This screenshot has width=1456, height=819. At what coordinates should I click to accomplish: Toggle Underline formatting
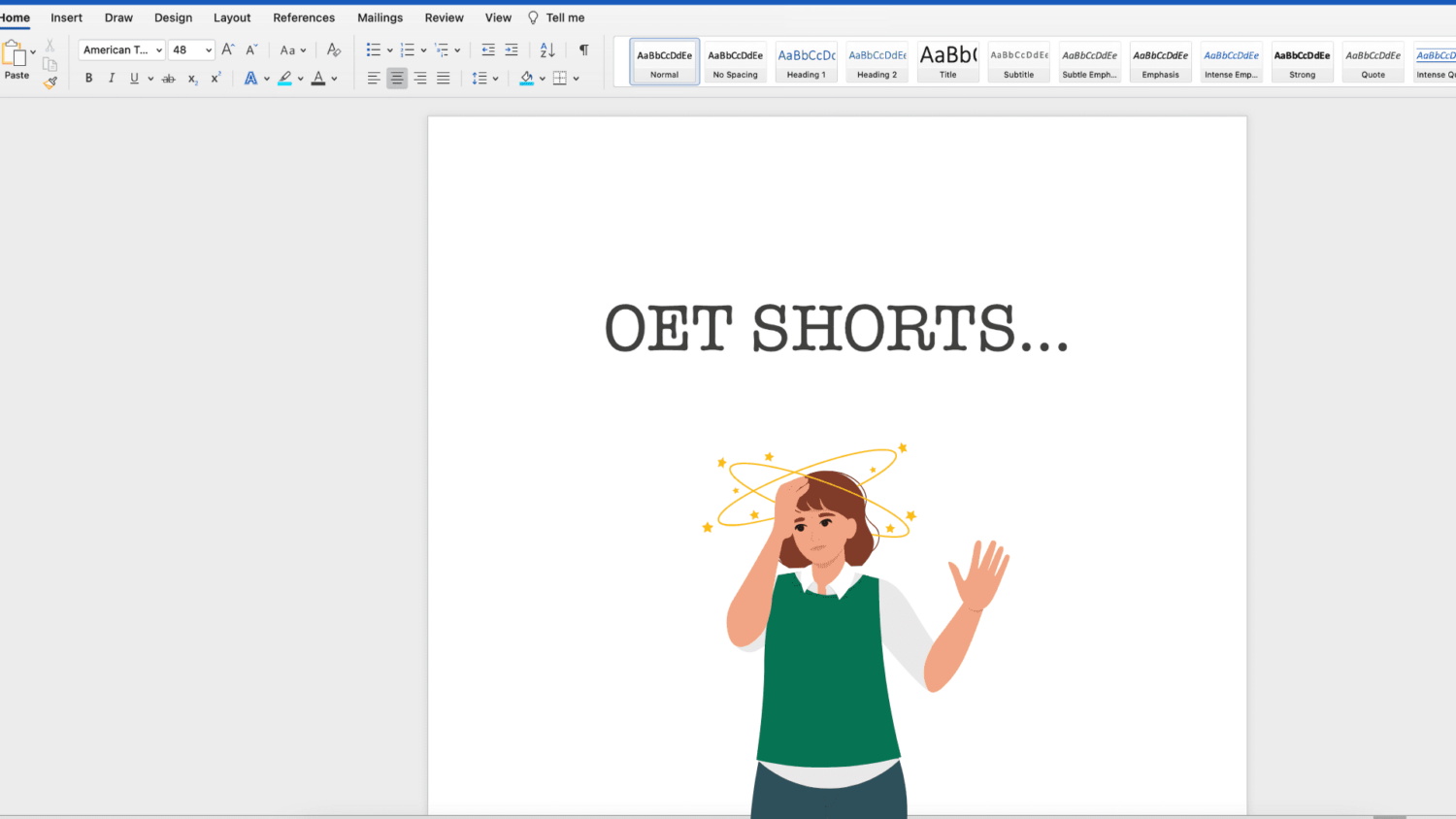pos(134,79)
